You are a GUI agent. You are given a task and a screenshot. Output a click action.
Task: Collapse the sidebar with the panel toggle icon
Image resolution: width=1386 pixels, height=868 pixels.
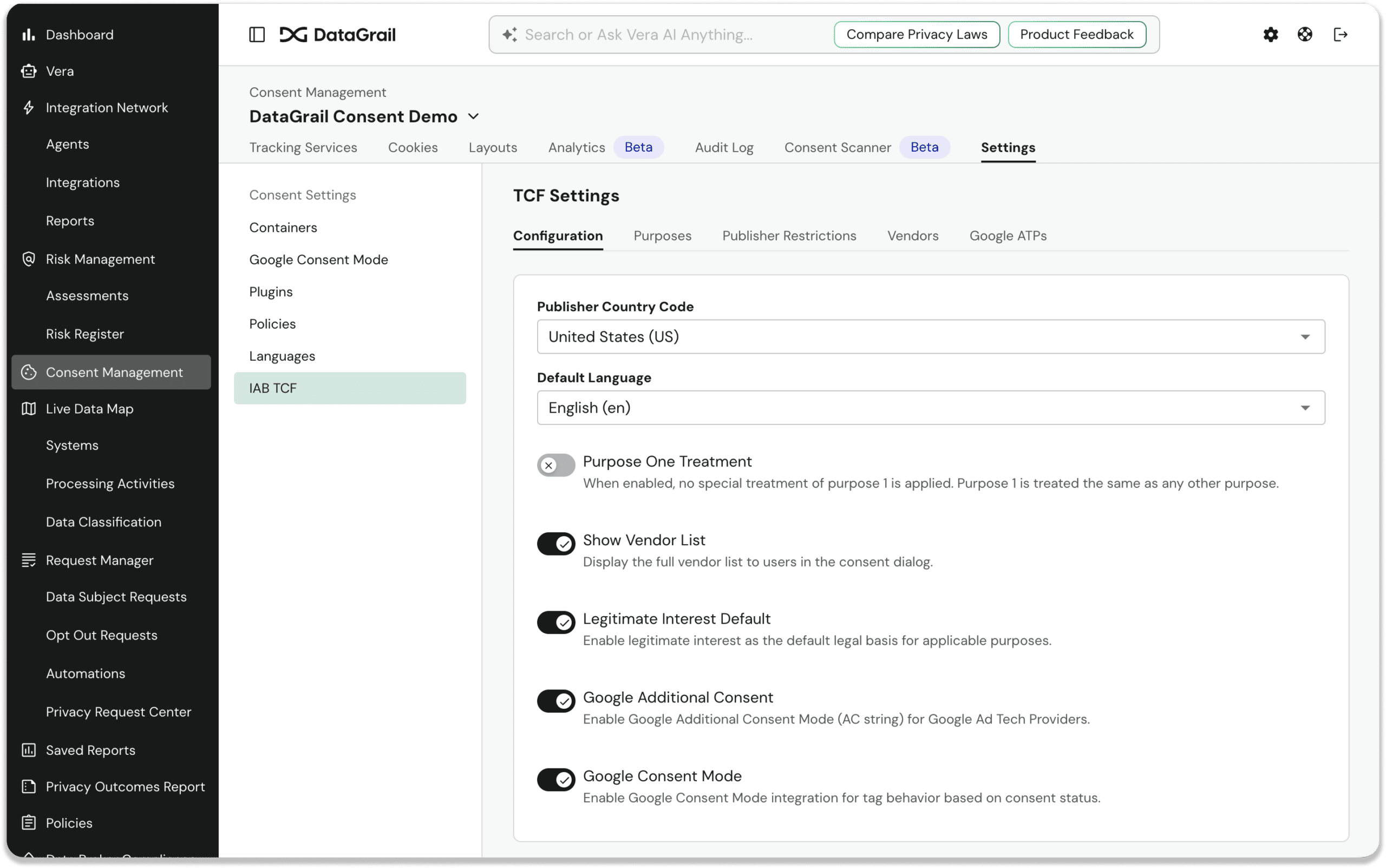click(x=257, y=35)
